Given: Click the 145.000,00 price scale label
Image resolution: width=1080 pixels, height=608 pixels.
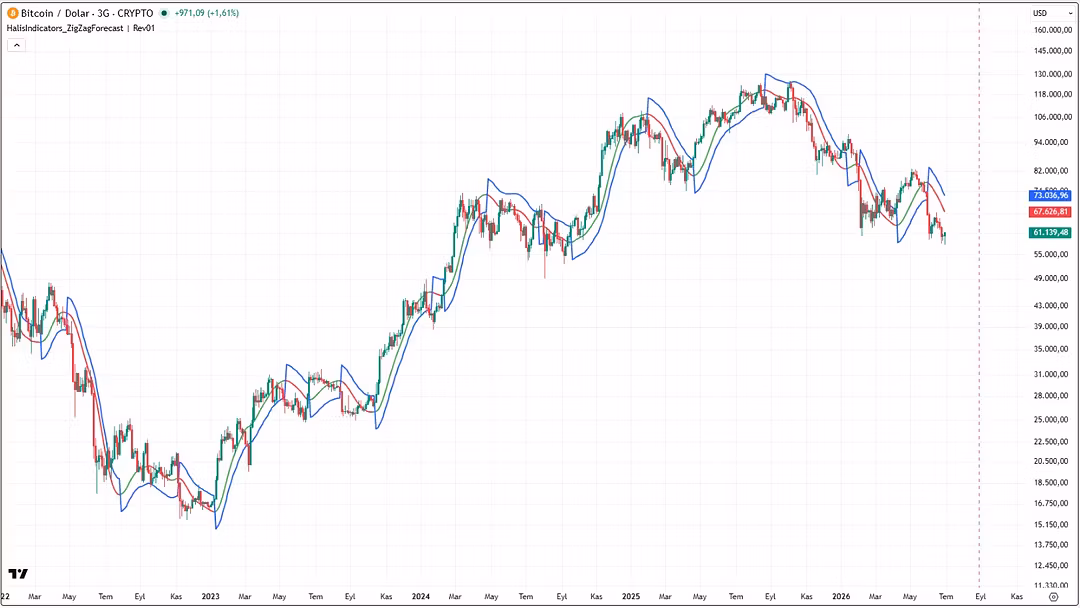Looking at the screenshot, I should coord(1052,51).
